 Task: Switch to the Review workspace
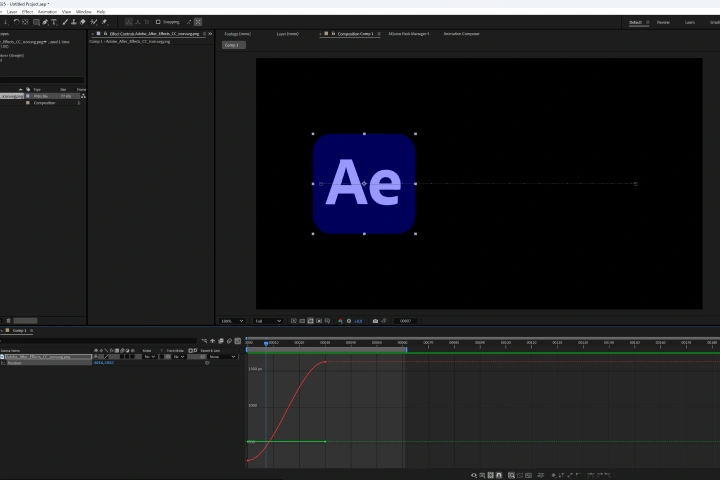click(x=663, y=22)
